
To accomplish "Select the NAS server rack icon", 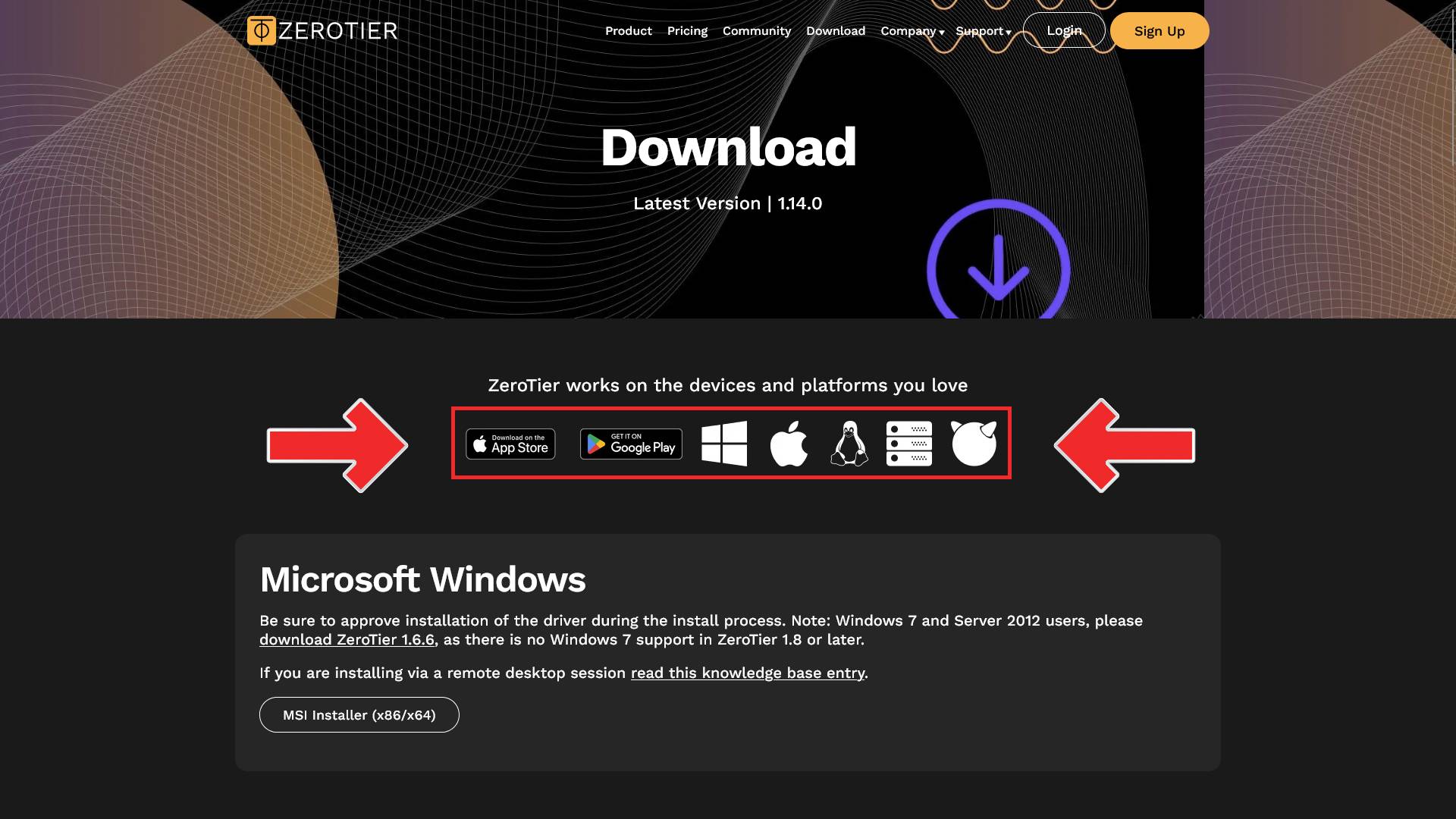I will coord(909,444).
